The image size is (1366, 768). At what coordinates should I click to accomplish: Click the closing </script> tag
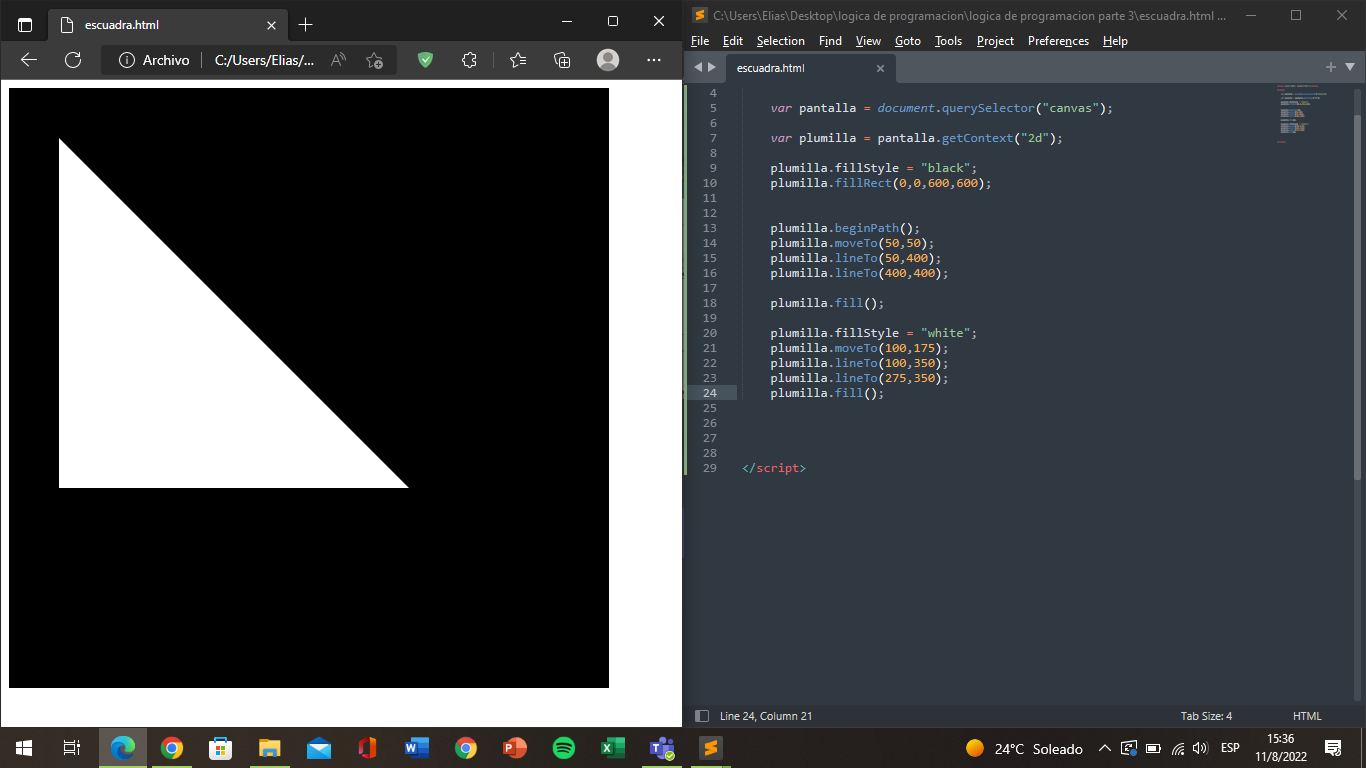point(774,468)
